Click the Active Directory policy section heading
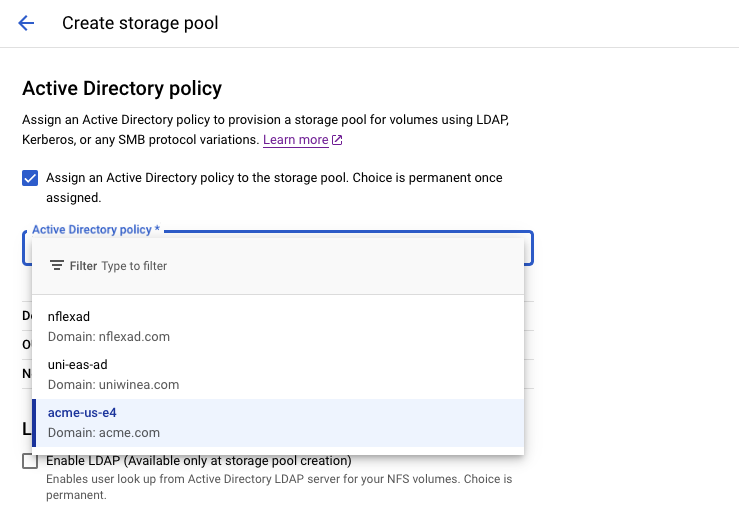 (x=122, y=89)
